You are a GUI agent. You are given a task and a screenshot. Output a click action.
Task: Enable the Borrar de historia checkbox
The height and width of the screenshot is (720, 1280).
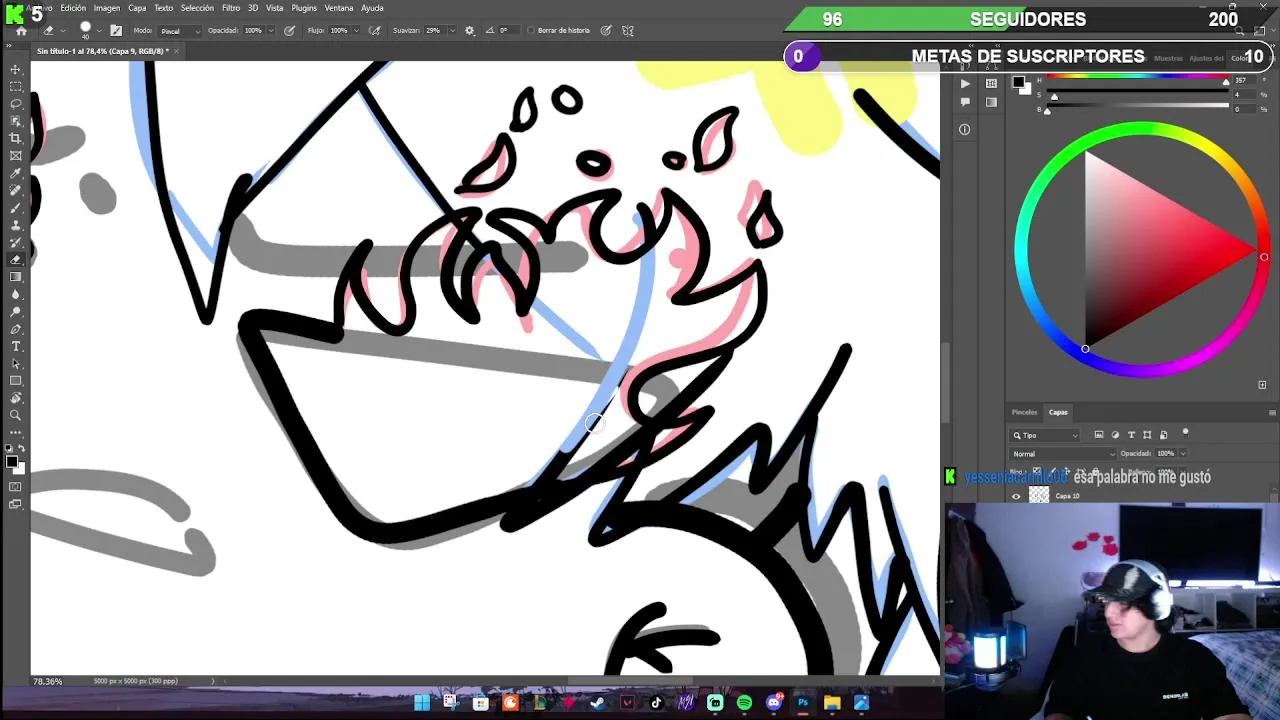[531, 31]
